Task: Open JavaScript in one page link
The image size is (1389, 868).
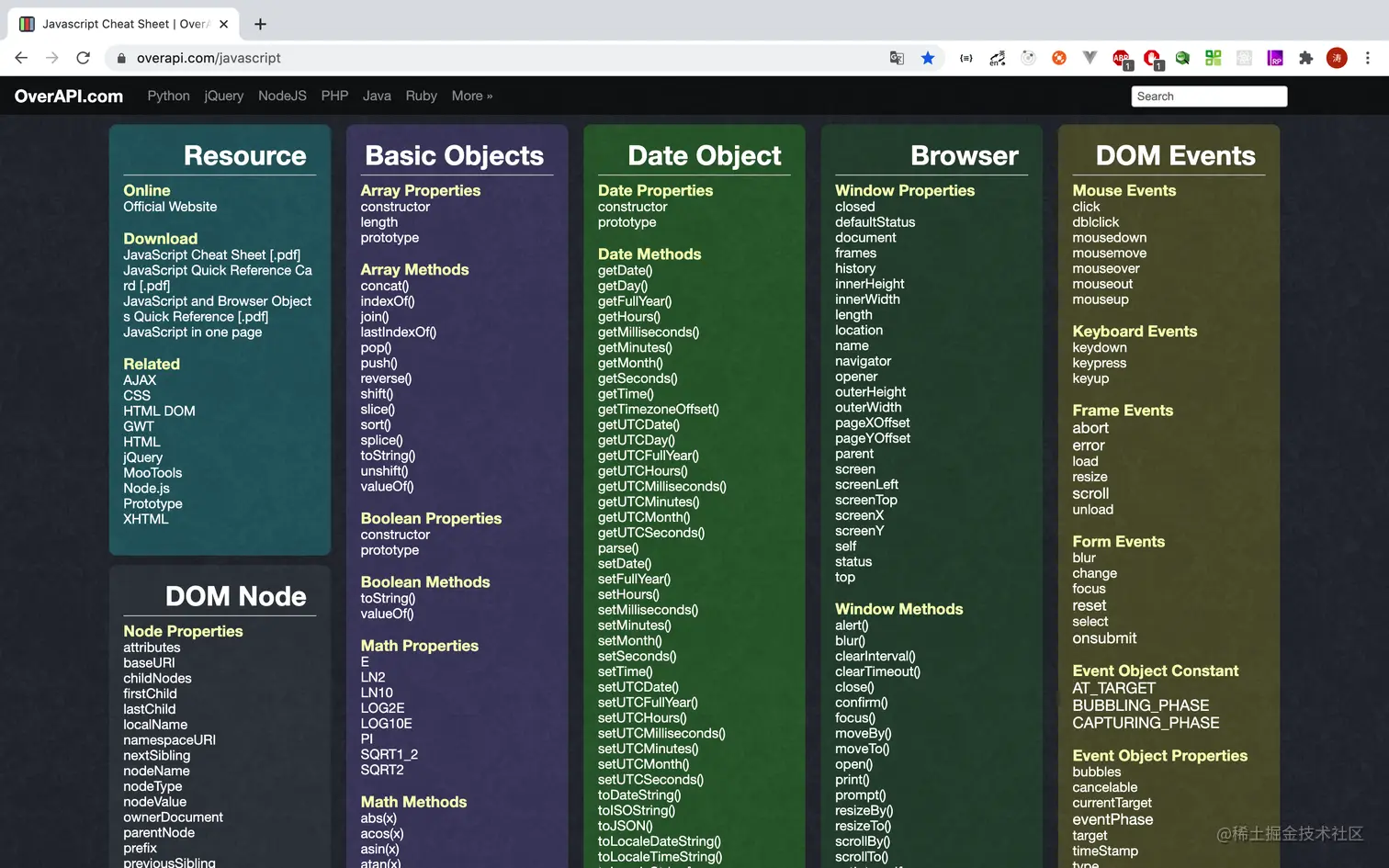Action: point(193,332)
